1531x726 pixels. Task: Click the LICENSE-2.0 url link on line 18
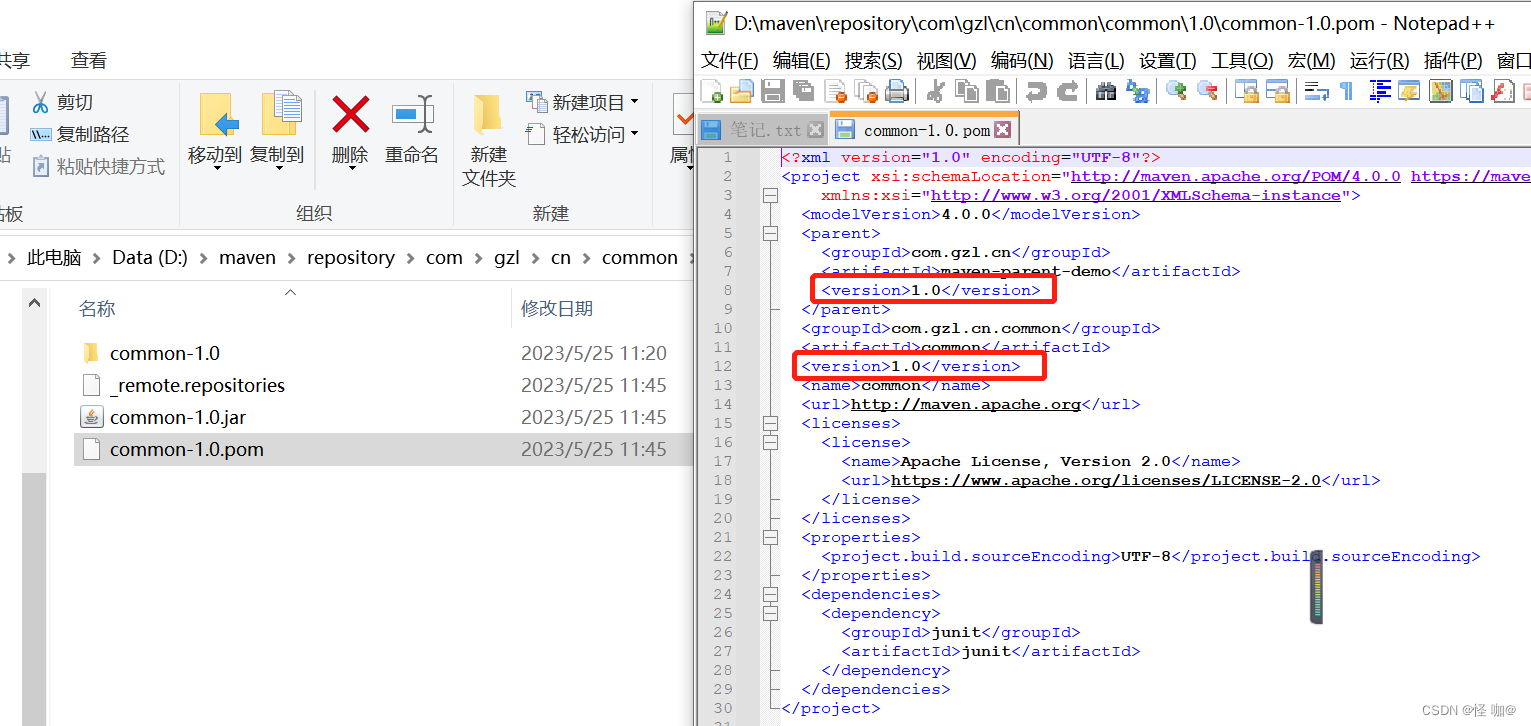click(x=1106, y=481)
